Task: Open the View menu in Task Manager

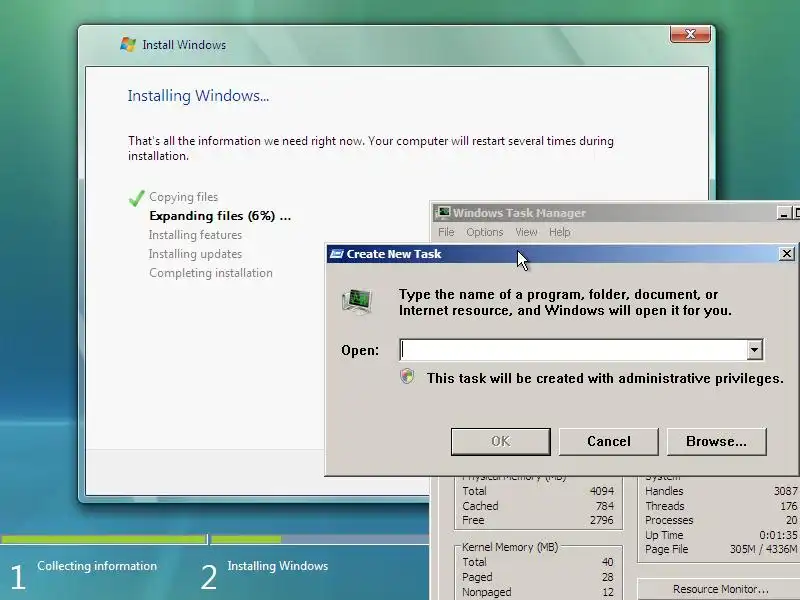Action: 526,232
